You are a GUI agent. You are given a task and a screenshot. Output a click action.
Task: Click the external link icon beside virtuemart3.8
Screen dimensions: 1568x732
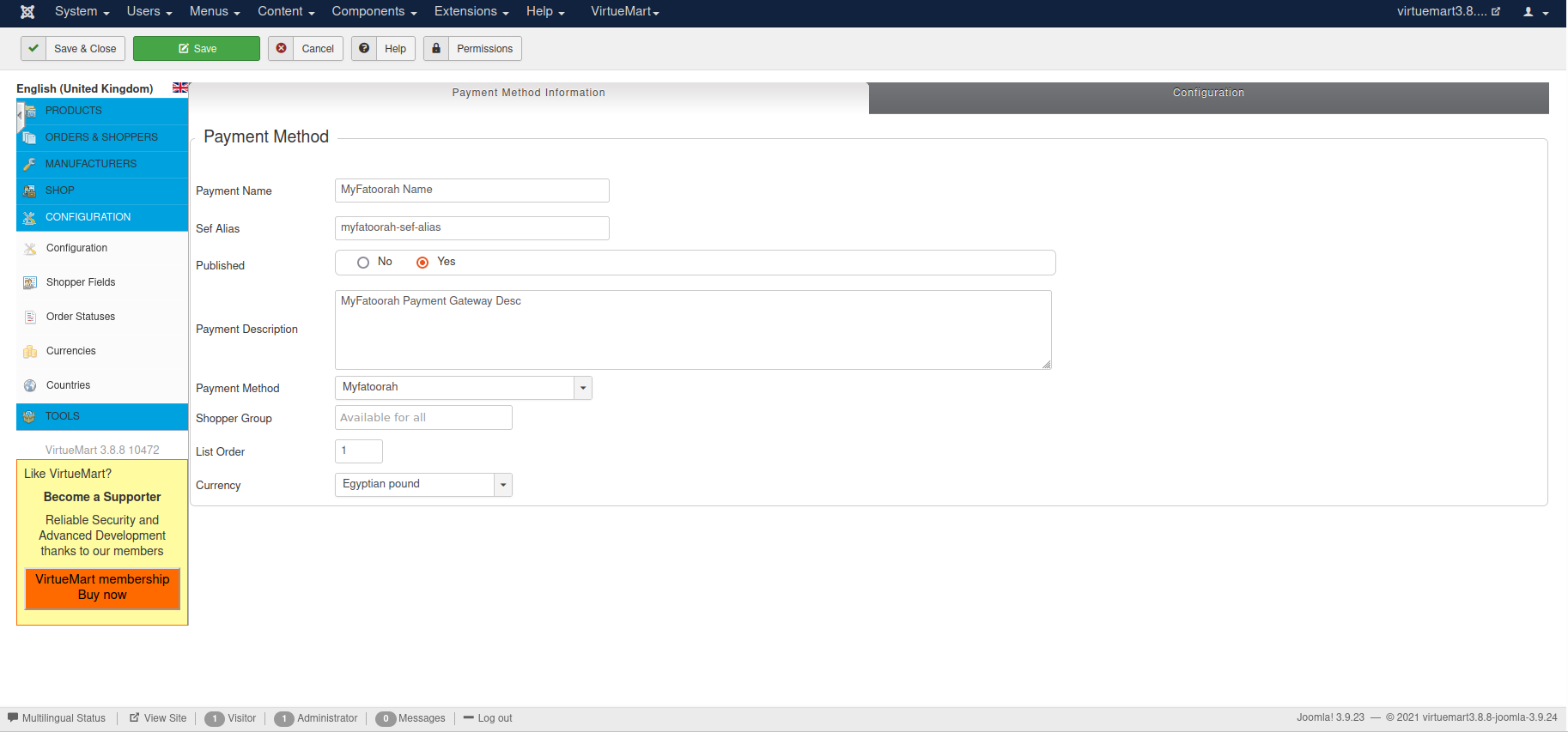[1496, 12]
